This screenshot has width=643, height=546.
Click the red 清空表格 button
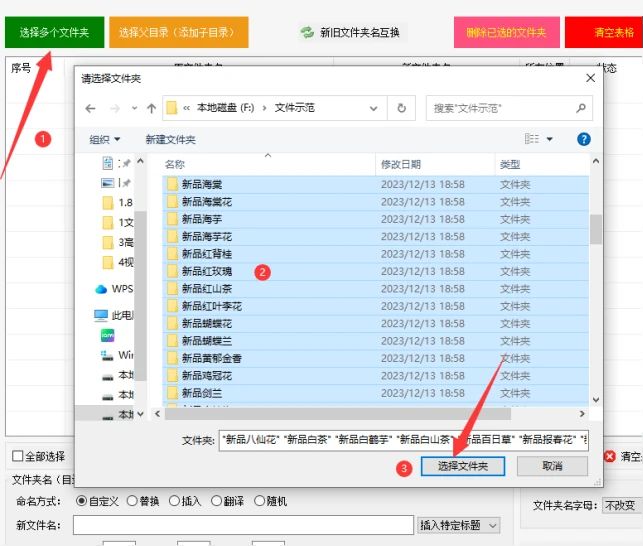tap(605, 32)
